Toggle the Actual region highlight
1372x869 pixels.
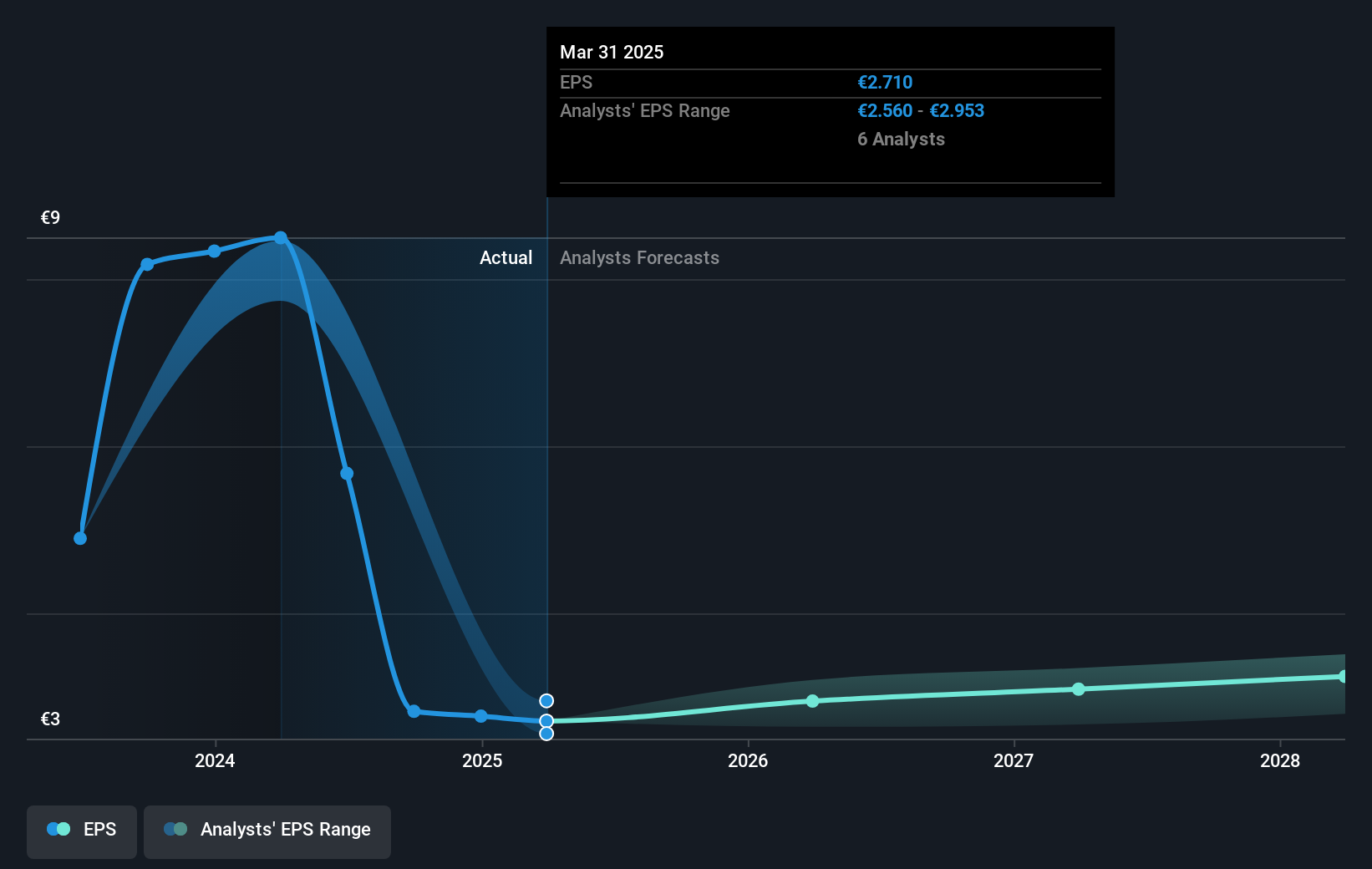point(506,258)
